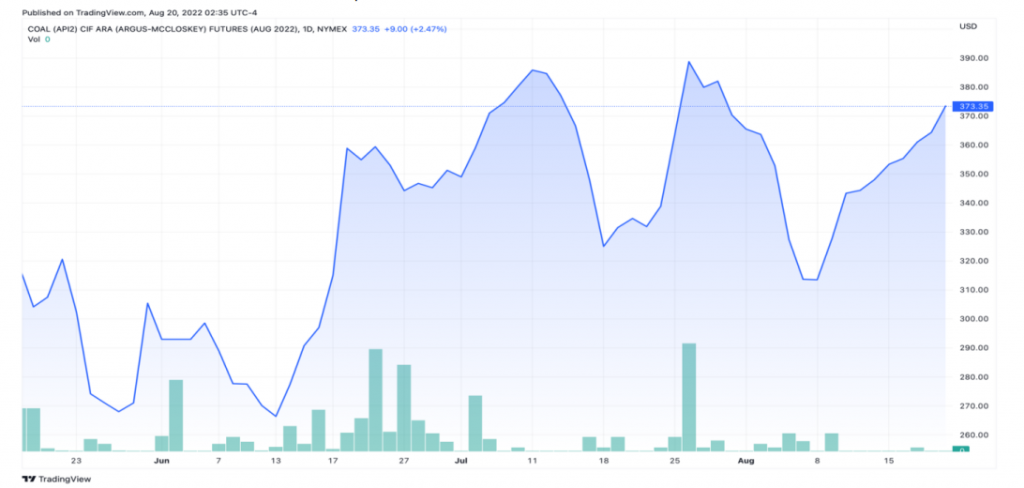Viewport: 1024px width, 488px height.
Task: Click the last point of the price line at 373.35
Action: click(x=944, y=106)
